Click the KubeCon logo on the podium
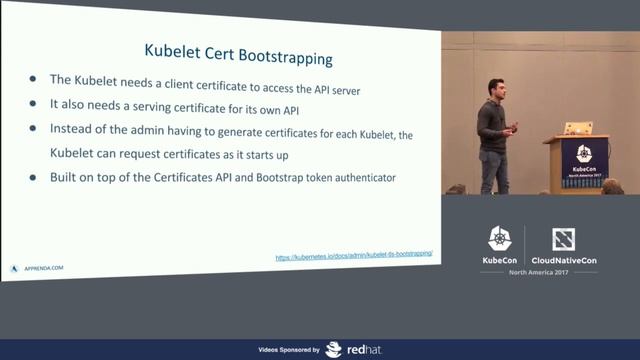 [584, 154]
